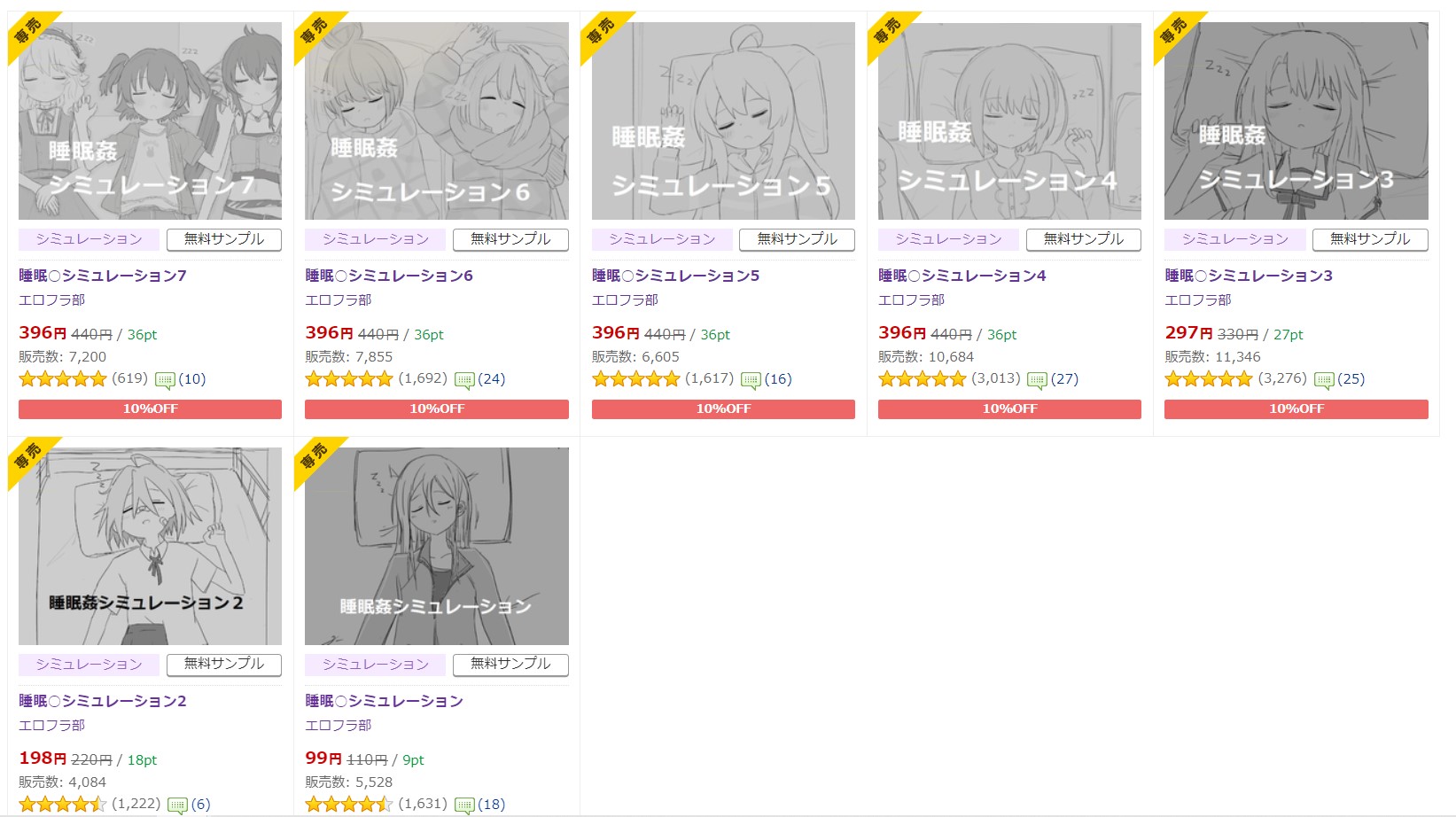Screen dimensions: 1456x817
Task: Open review comments icon showing (18)
Action: click(464, 805)
